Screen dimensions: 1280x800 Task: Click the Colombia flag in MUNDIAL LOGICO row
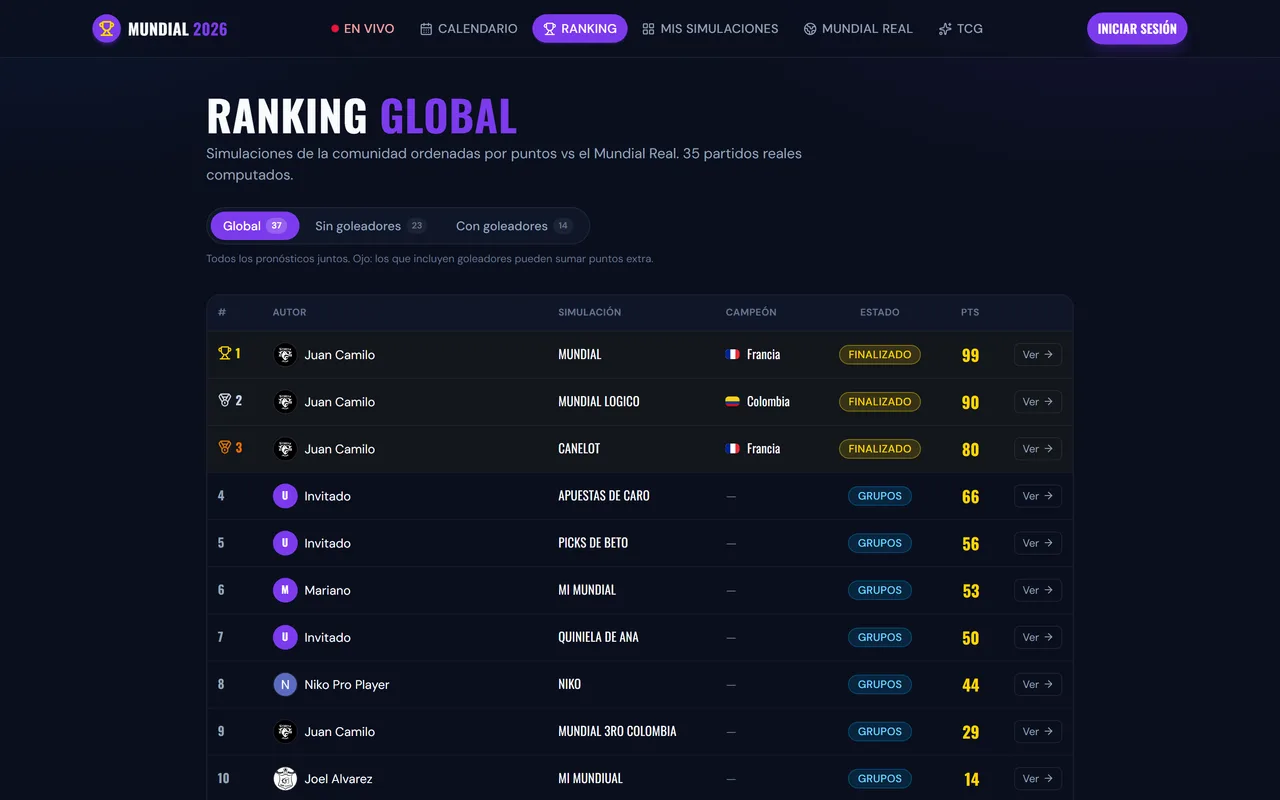click(x=733, y=401)
